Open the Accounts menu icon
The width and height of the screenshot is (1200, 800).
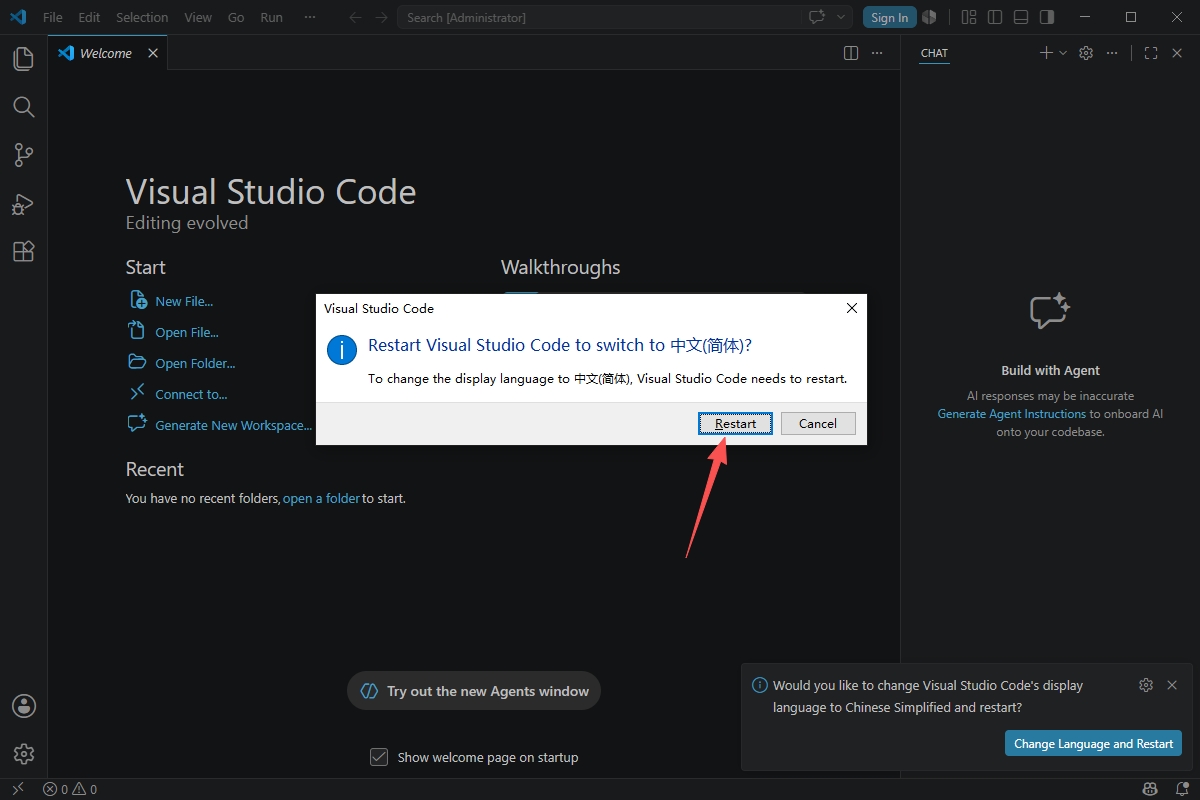pos(24,706)
